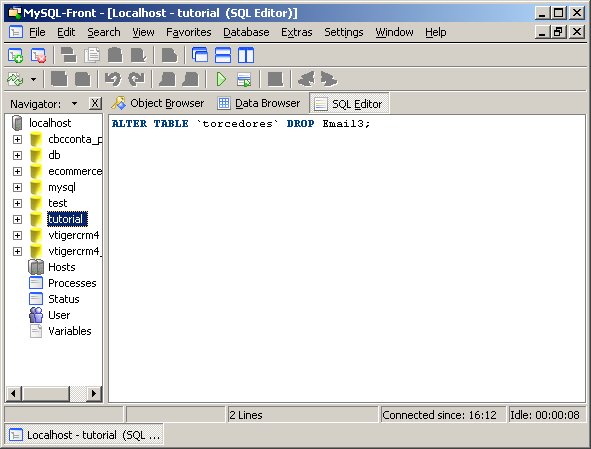Expand the test database node
The height and width of the screenshot is (449, 591).
click(x=17, y=204)
